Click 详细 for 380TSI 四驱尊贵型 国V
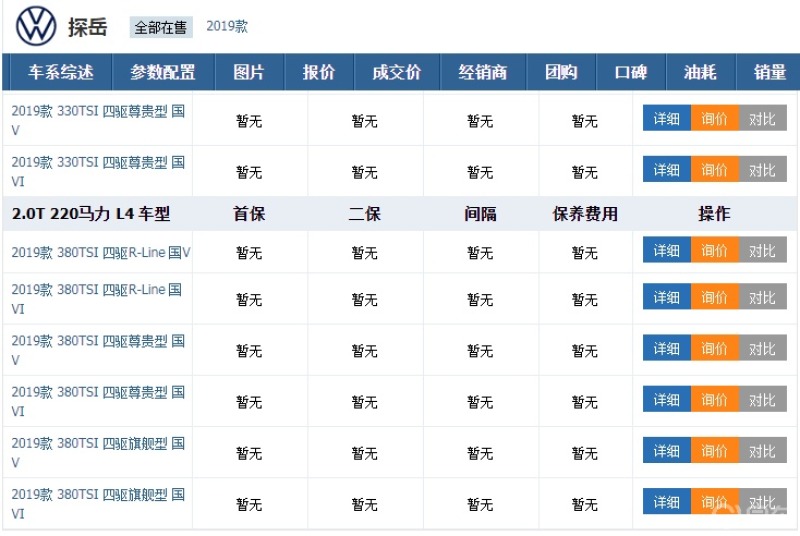Screen dimensions: 800x536 click(666, 348)
